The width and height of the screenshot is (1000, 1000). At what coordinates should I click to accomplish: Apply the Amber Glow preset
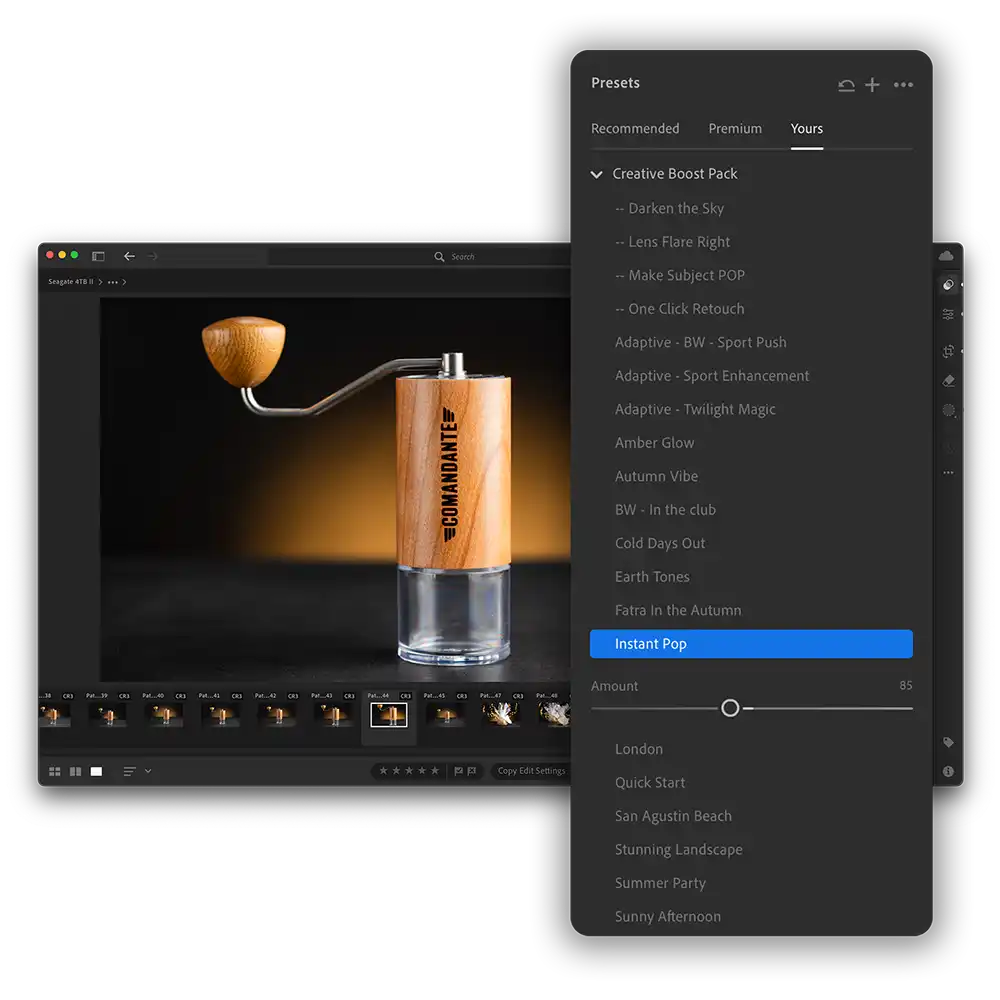(x=654, y=443)
